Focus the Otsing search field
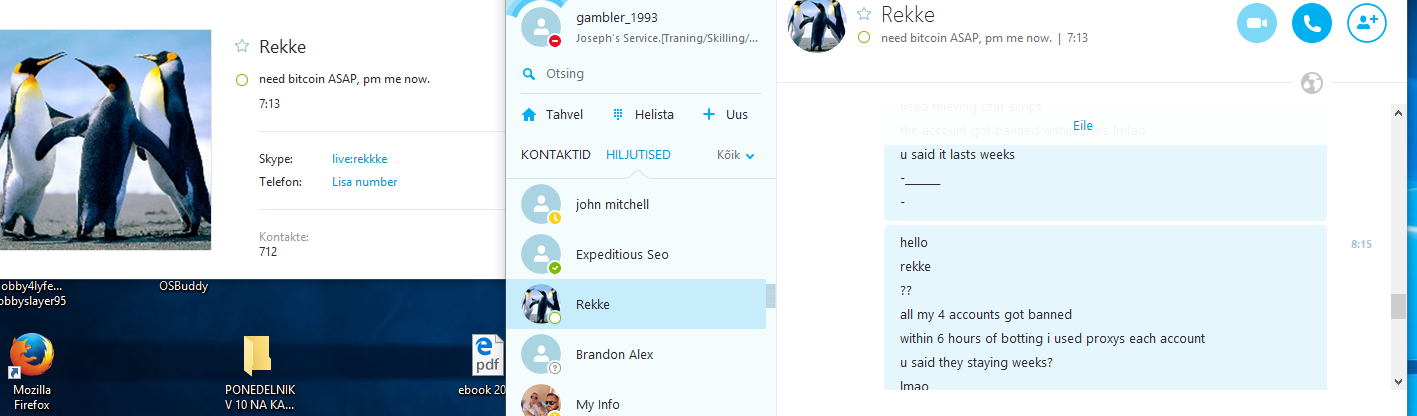This screenshot has height=416, width=1417. (641, 74)
